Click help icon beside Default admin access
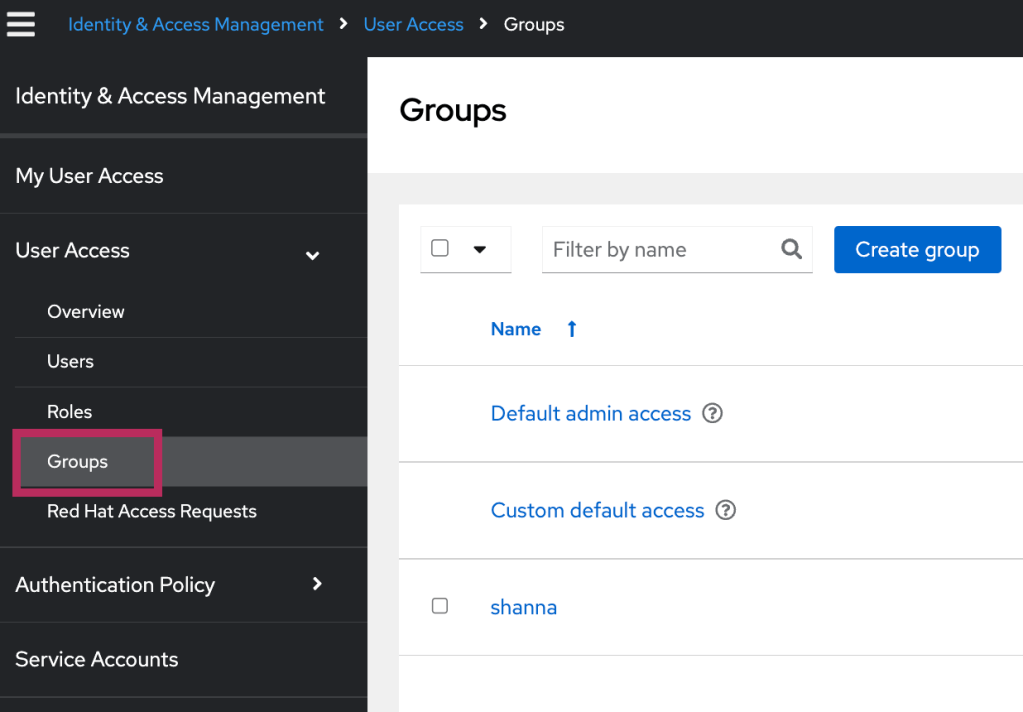Image resolution: width=1023 pixels, height=712 pixels. click(x=712, y=413)
